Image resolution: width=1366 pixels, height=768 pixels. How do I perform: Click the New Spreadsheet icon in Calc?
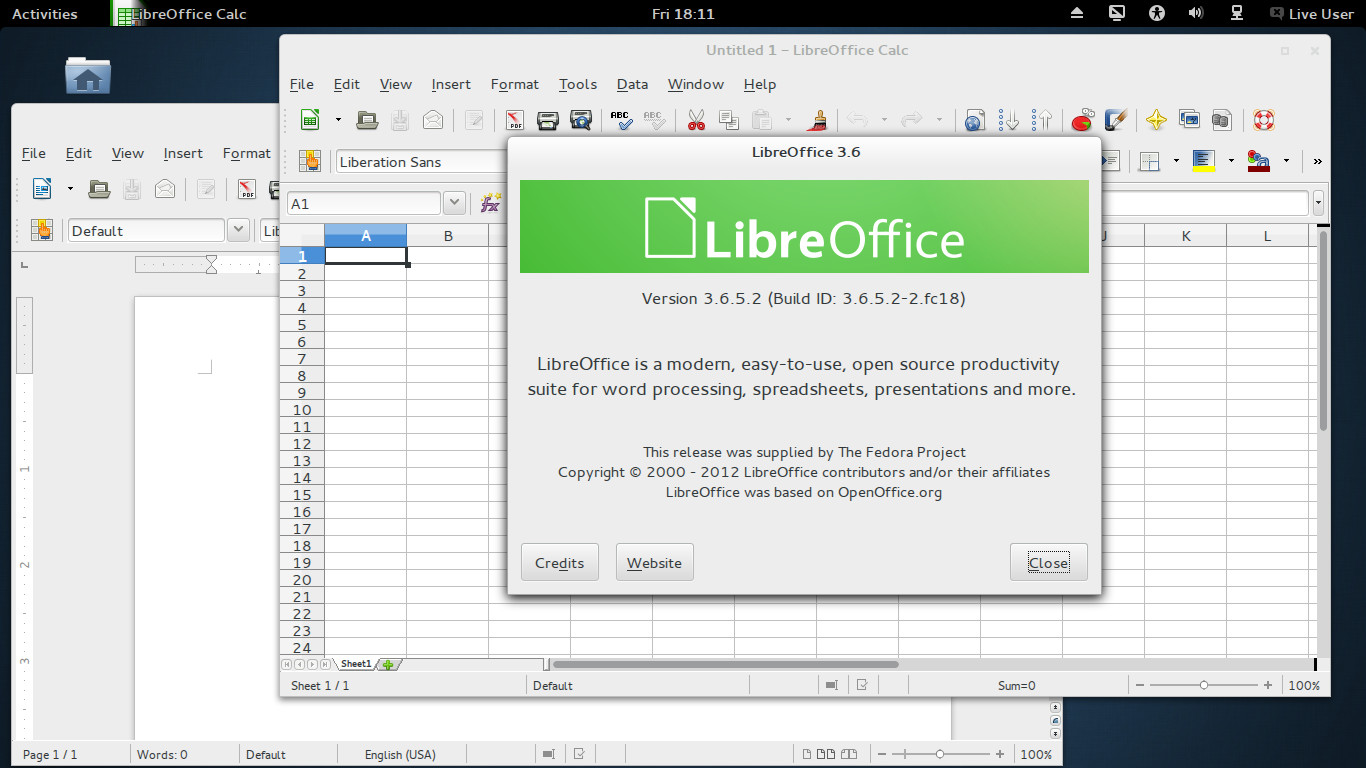click(x=310, y=120)
